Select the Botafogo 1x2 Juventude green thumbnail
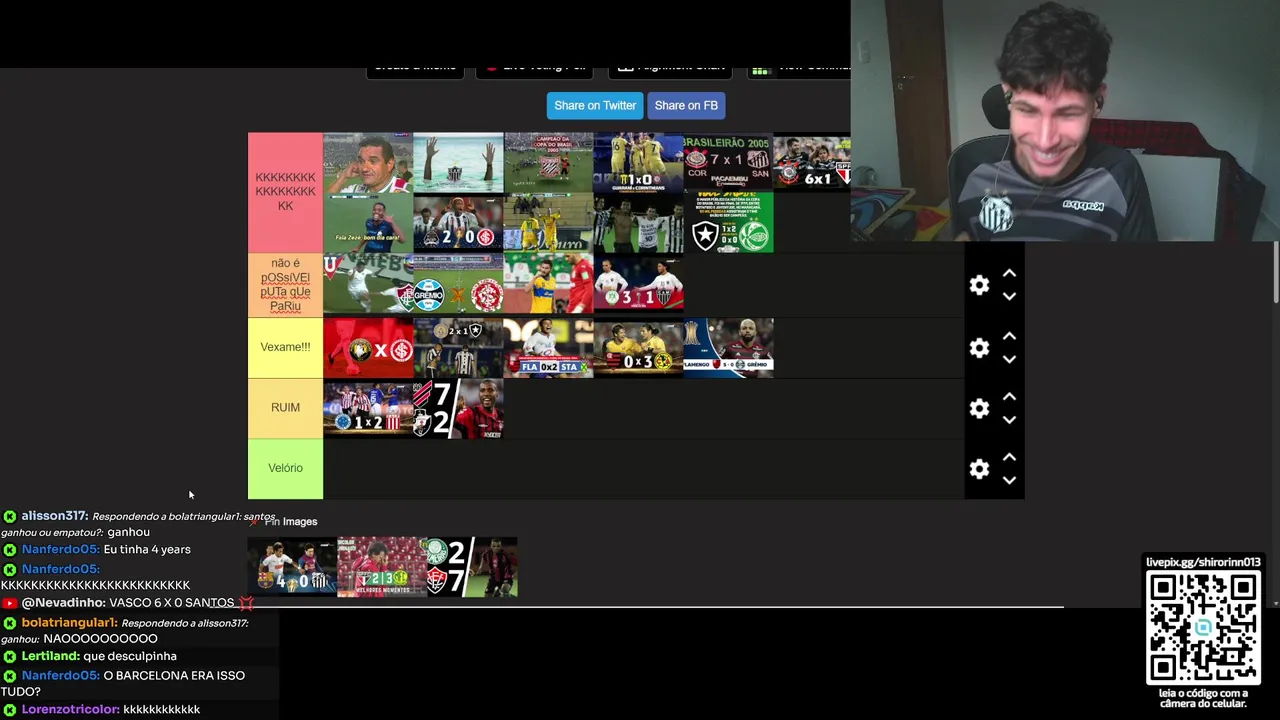 tap(728, 222)
